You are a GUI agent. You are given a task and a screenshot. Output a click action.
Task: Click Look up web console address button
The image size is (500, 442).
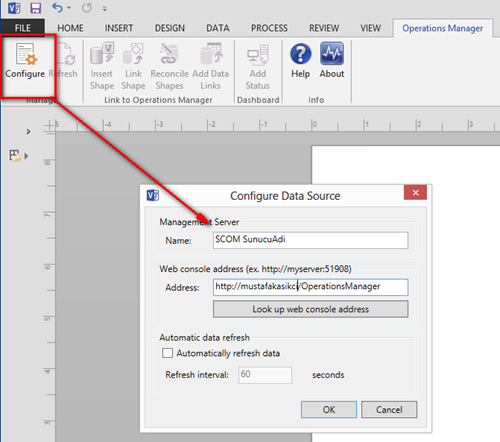(310, 309)
